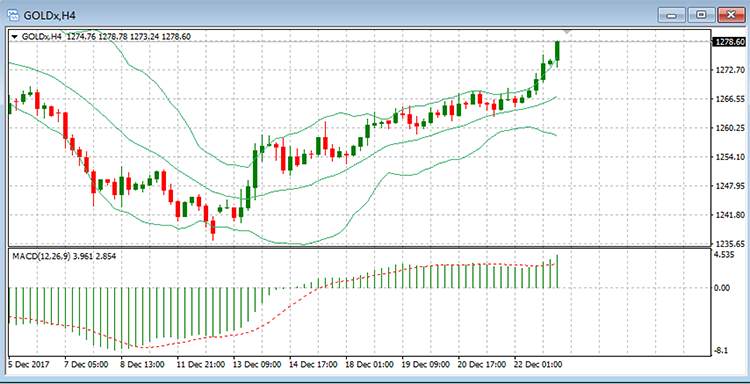Click the 11 Dec 21:00 time label
This screenshot has width=750, height=384.
(200, 364)
